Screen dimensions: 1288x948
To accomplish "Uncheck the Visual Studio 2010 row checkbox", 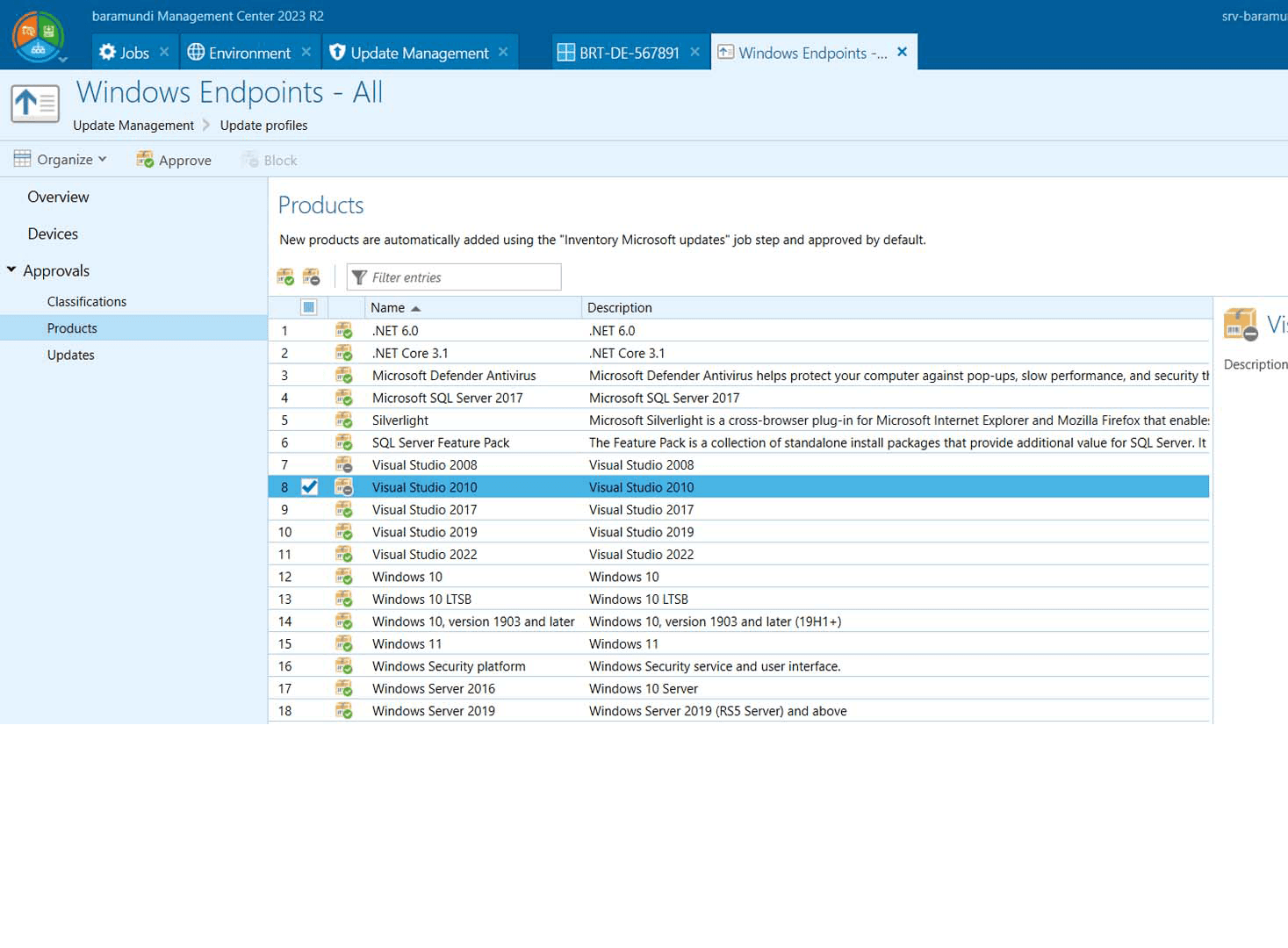I will [309, 487].
